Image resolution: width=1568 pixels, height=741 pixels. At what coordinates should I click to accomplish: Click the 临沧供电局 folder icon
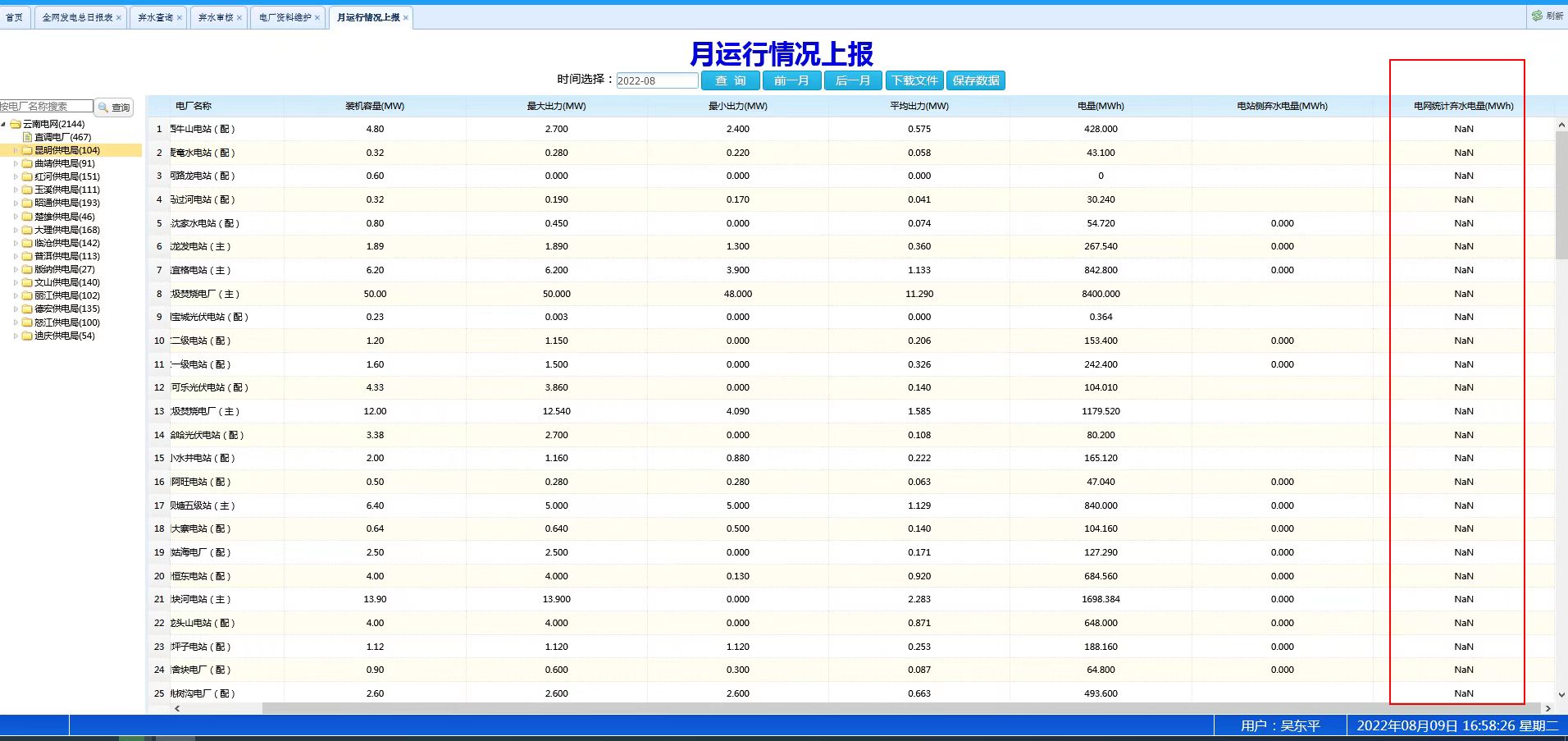click(27, 243)
